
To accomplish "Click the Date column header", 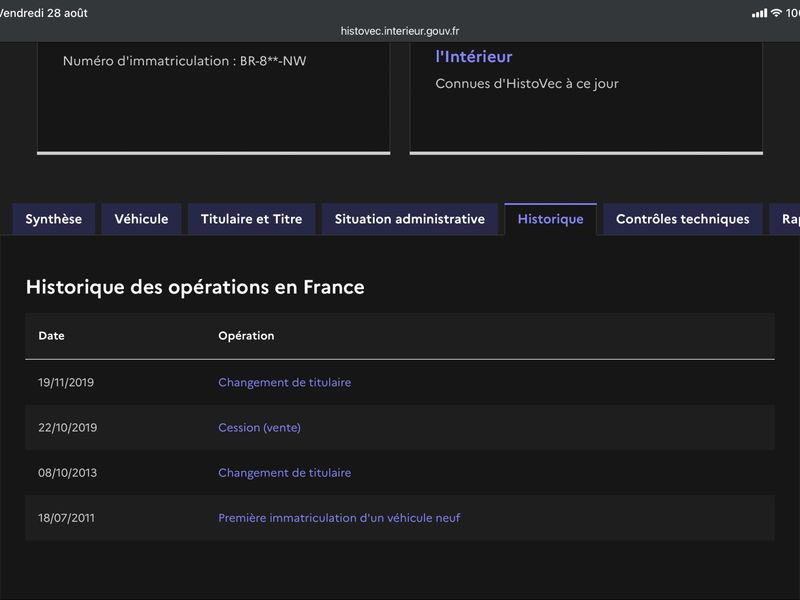I will [52, 336].
